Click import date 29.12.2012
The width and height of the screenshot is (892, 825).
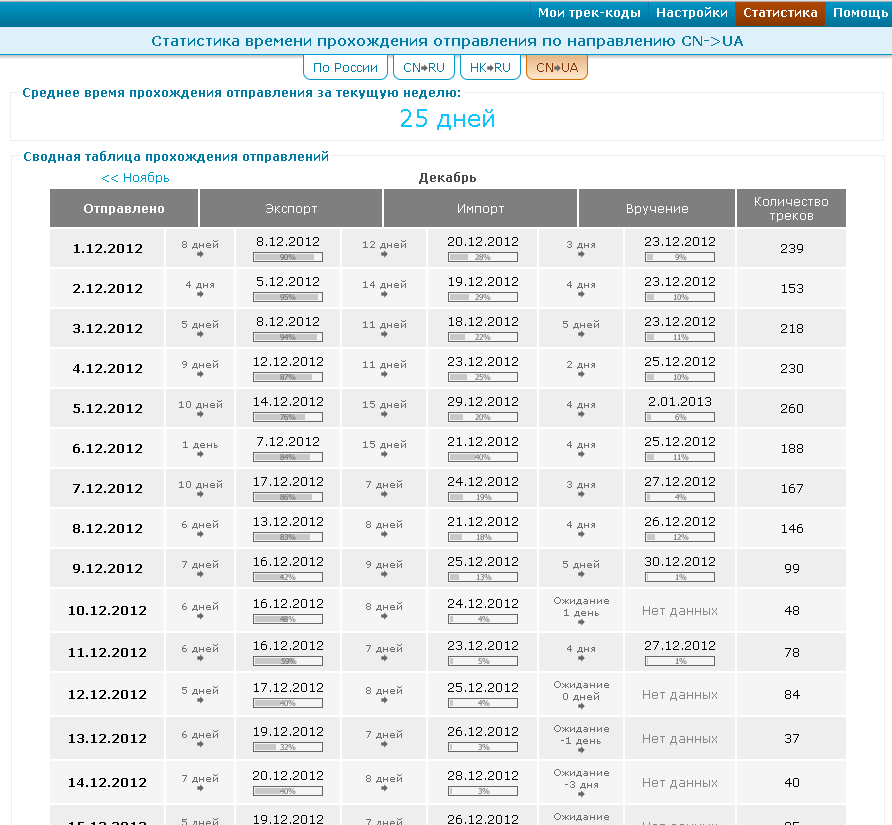pos(483,402)
